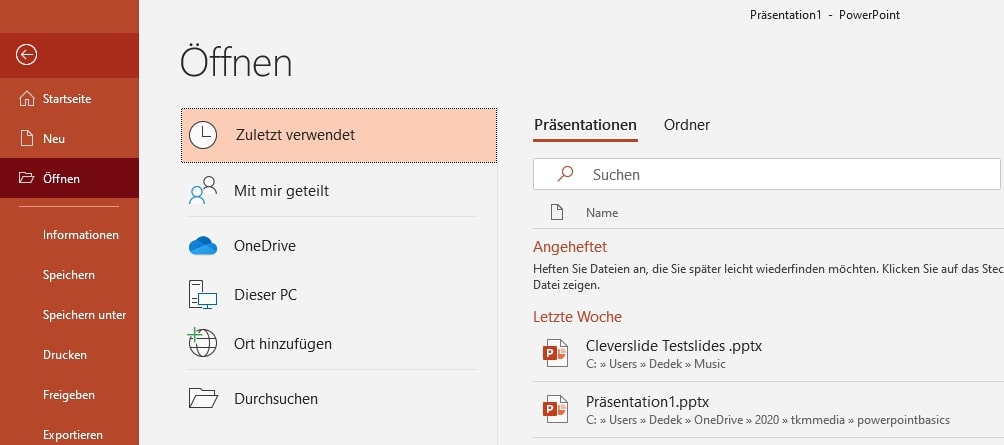
Task: Click the path ending in powerpointbasics
Action: click(x=768, y=420)
